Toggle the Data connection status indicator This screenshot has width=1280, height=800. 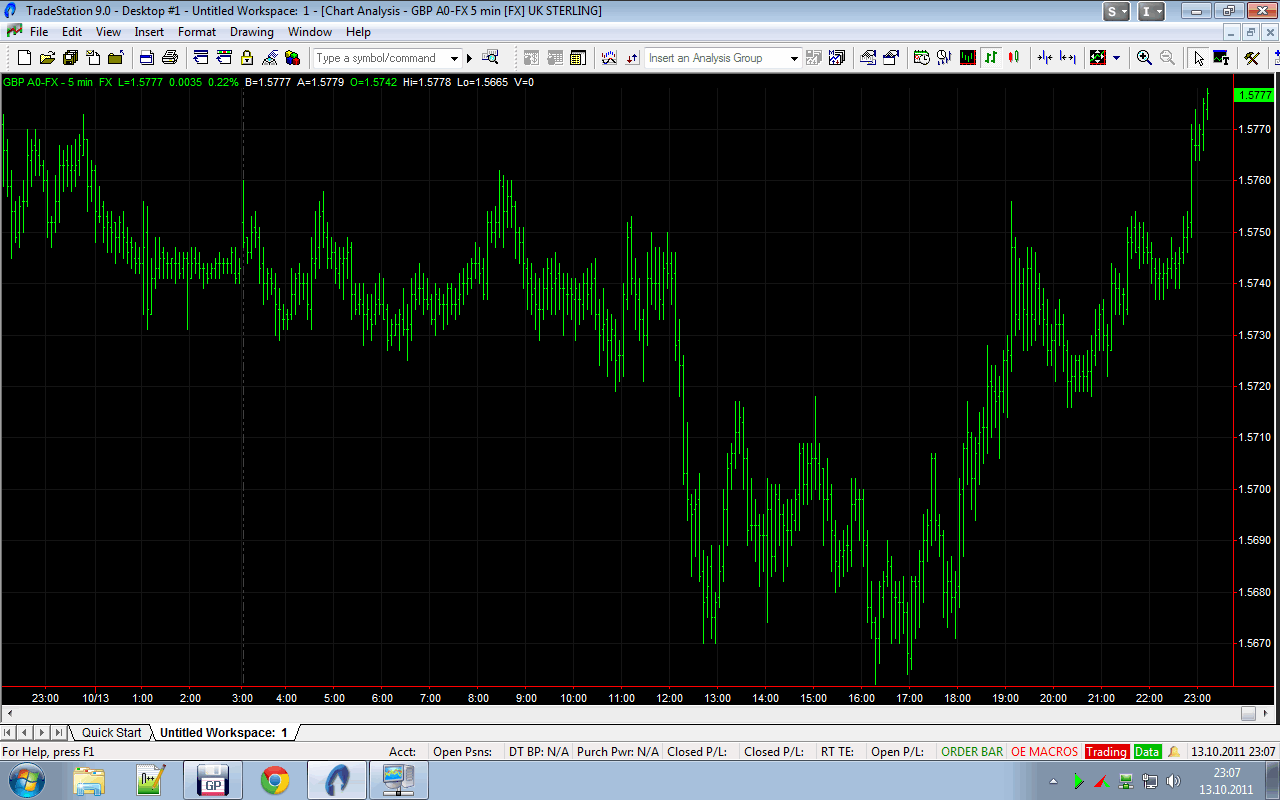click(1147, 752)
